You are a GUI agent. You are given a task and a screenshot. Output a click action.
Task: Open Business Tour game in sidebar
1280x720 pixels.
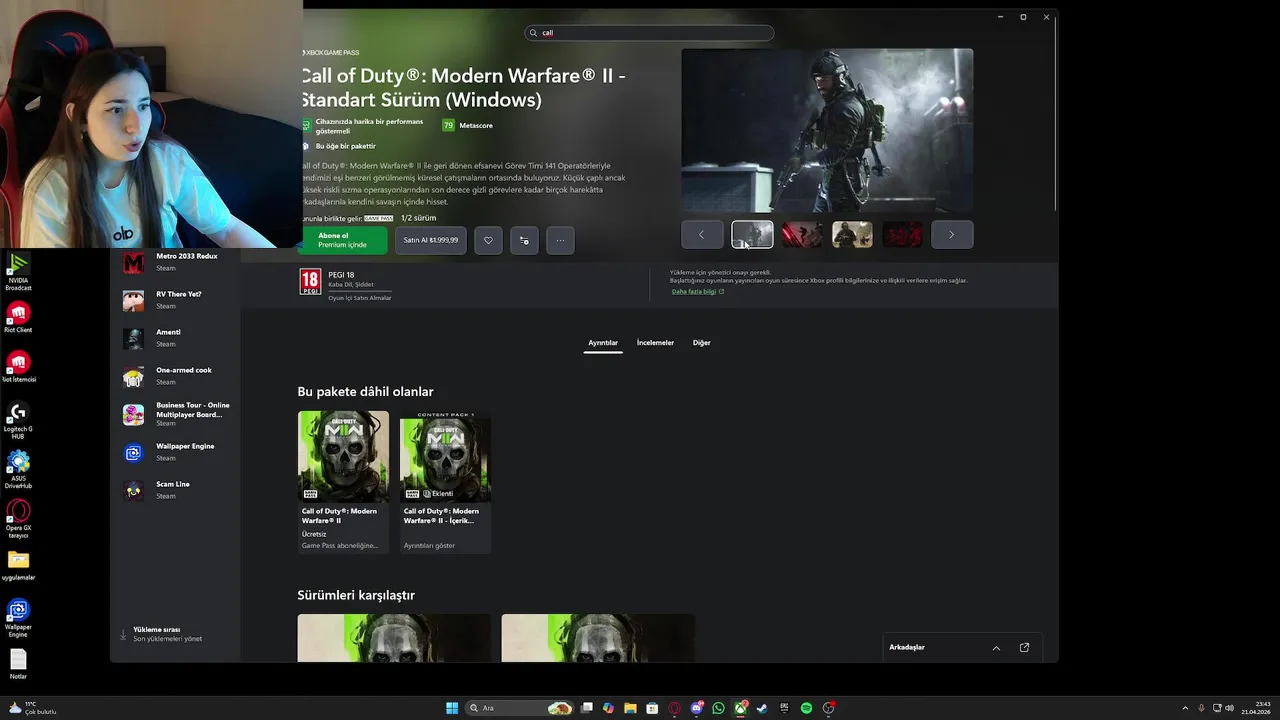pyautogui.click(x=176, y=414)
